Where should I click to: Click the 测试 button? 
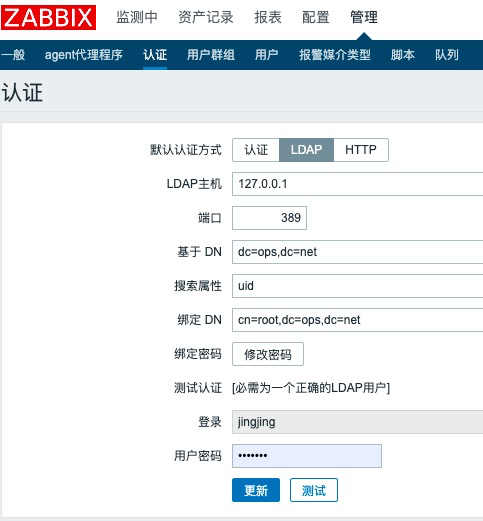click(x=314, y=490)
